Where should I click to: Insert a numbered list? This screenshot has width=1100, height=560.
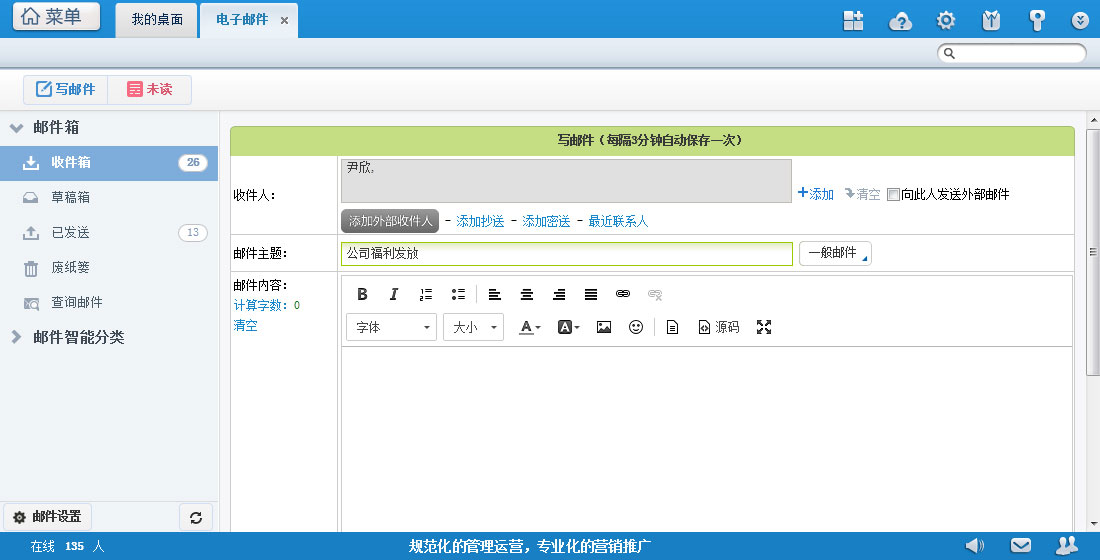(x=426, y=294)
